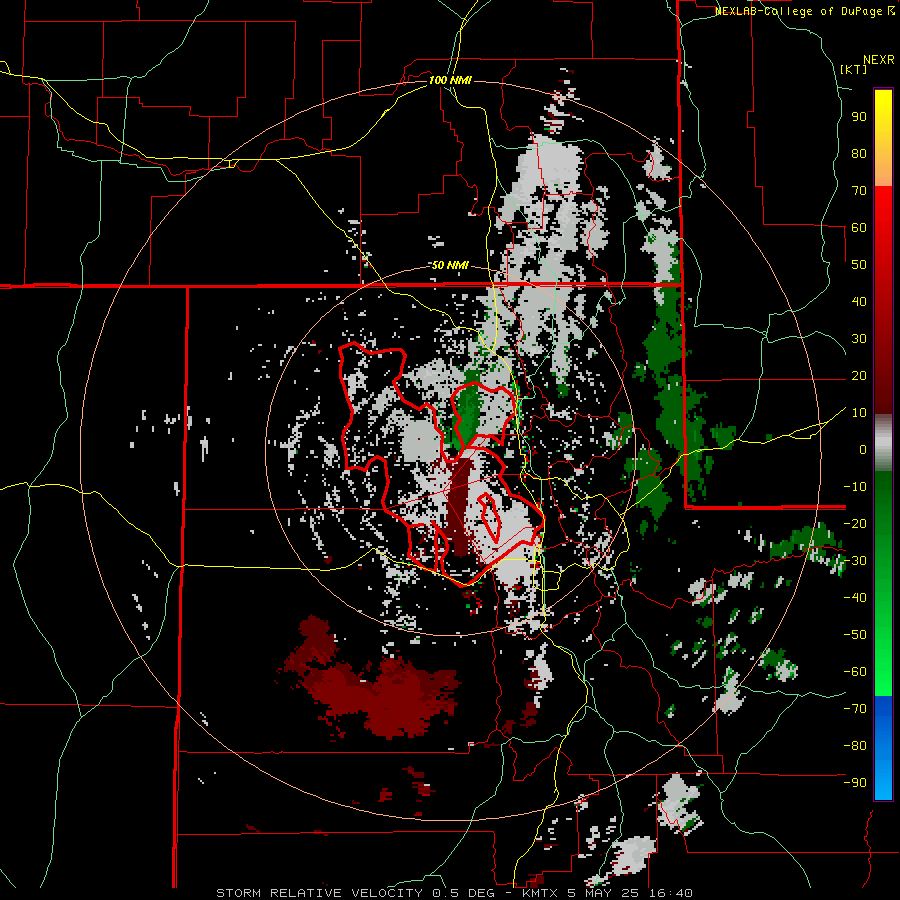Click the -40 value on the velocity scale

(855, 598)
